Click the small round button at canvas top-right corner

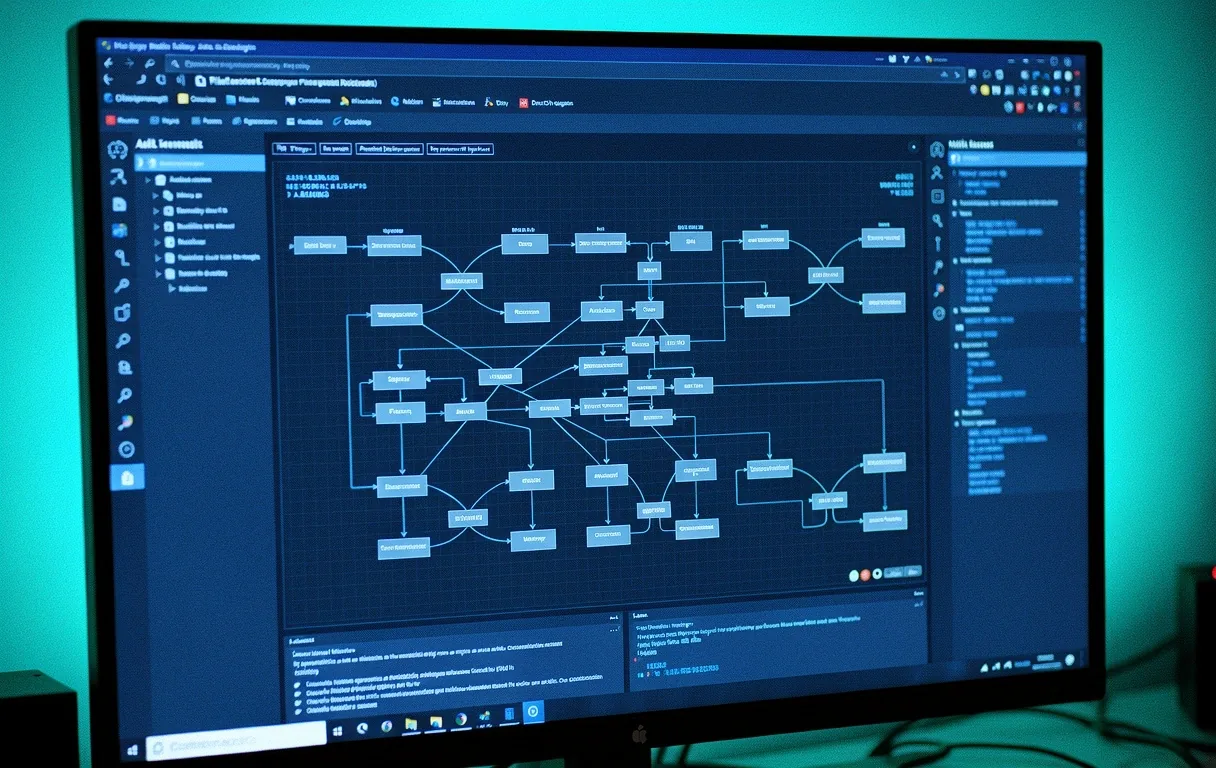(912, 147)
